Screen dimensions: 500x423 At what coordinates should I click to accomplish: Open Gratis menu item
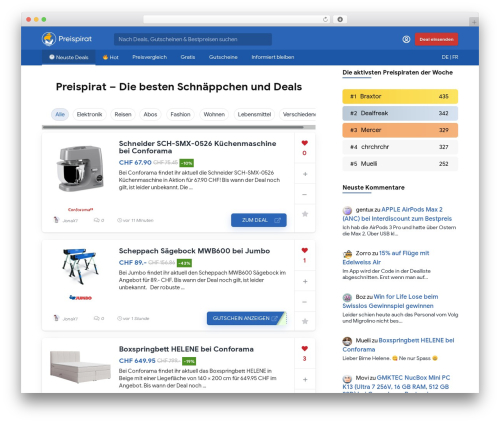188,57
